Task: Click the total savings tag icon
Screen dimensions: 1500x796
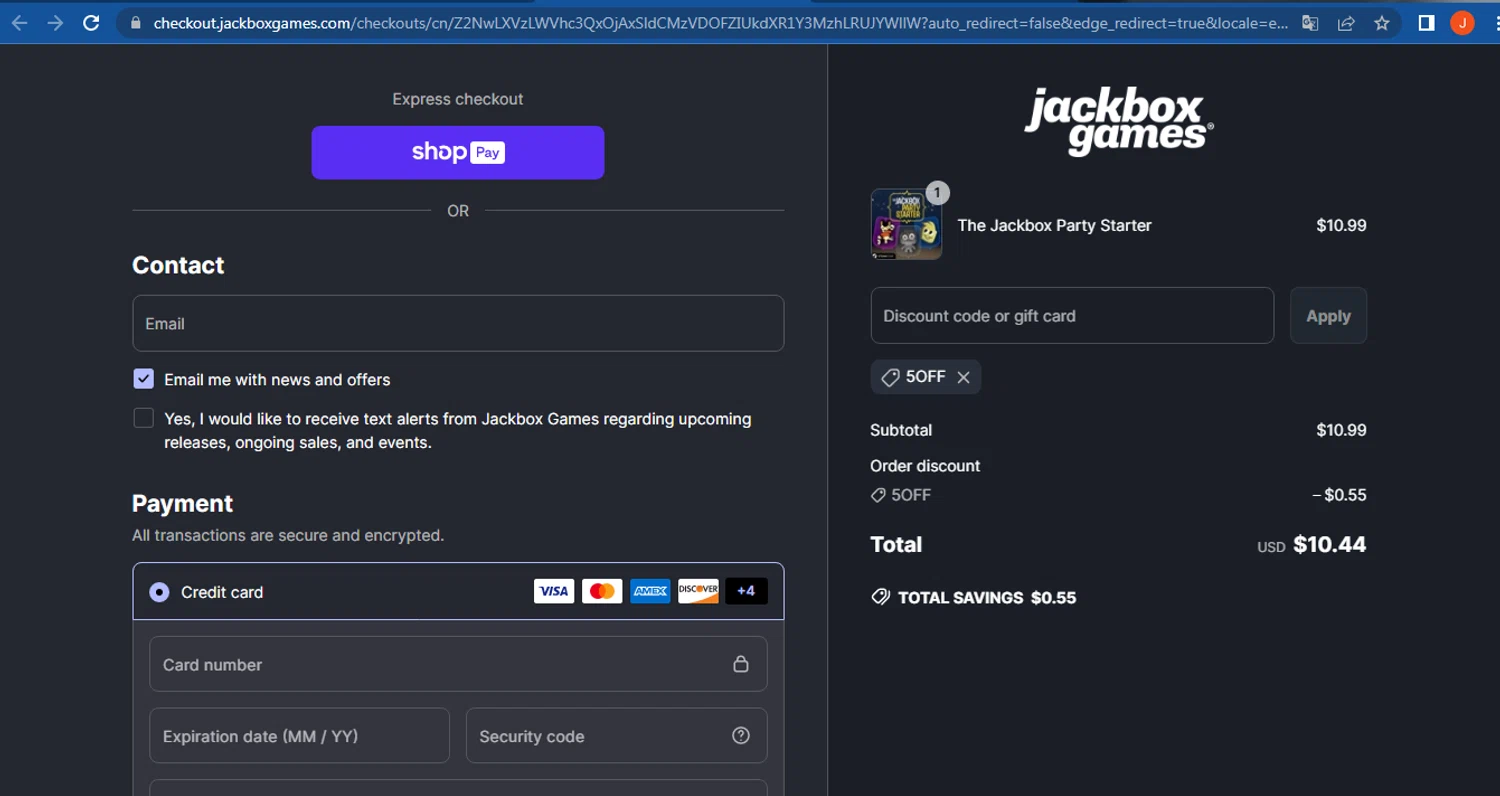Action: [881, 597]
